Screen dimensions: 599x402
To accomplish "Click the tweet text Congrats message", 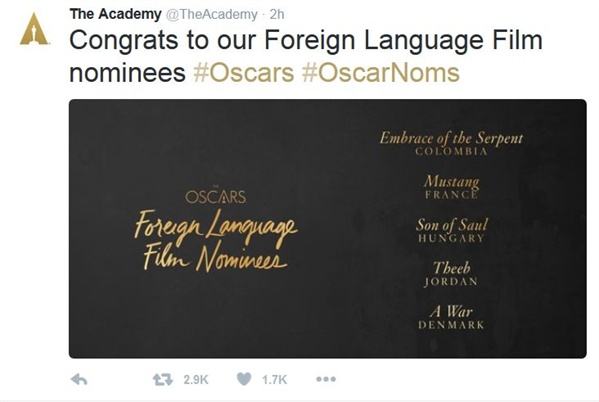I will pos(306,56).
